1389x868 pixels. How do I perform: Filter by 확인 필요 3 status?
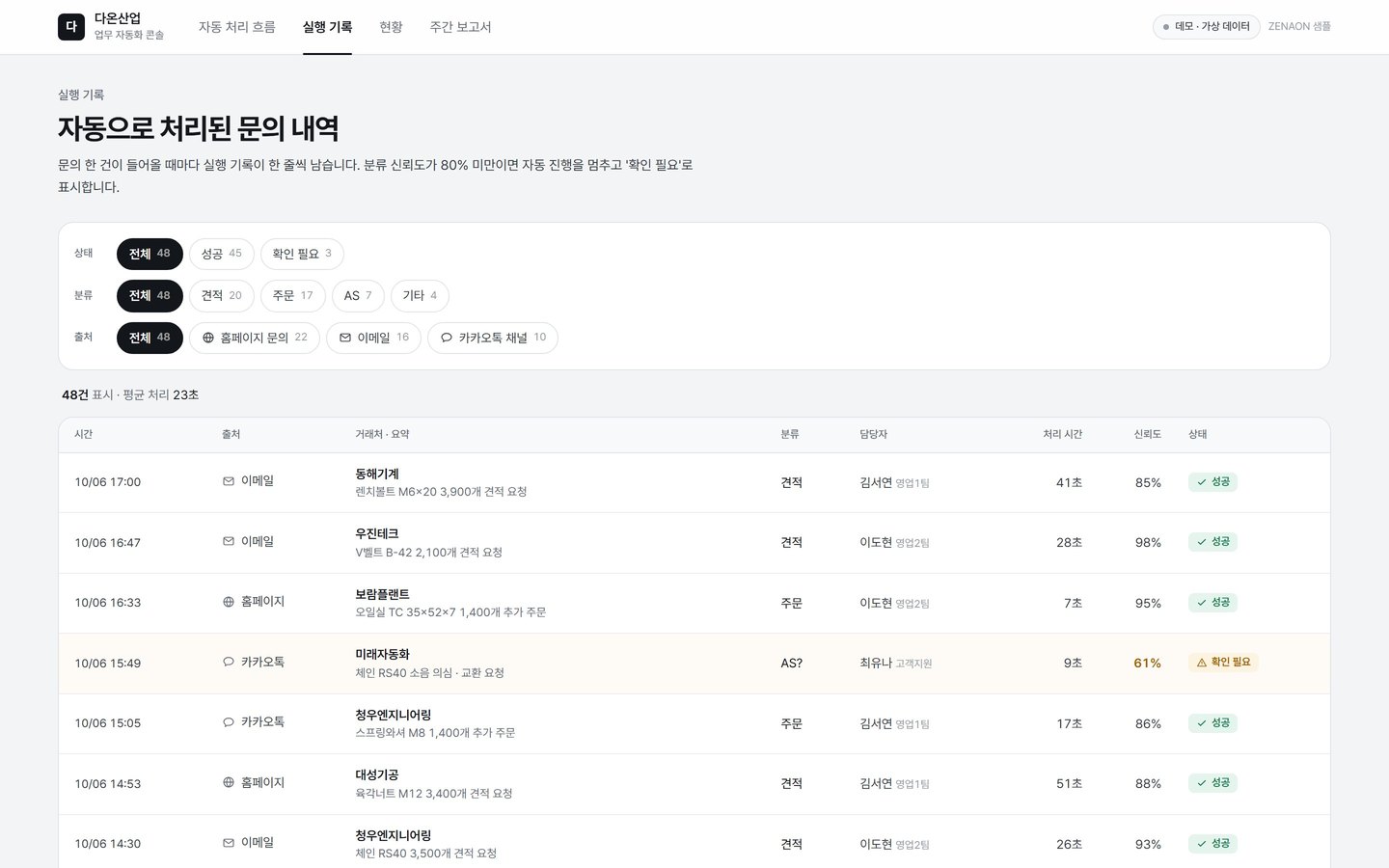[x=302, y=254]
